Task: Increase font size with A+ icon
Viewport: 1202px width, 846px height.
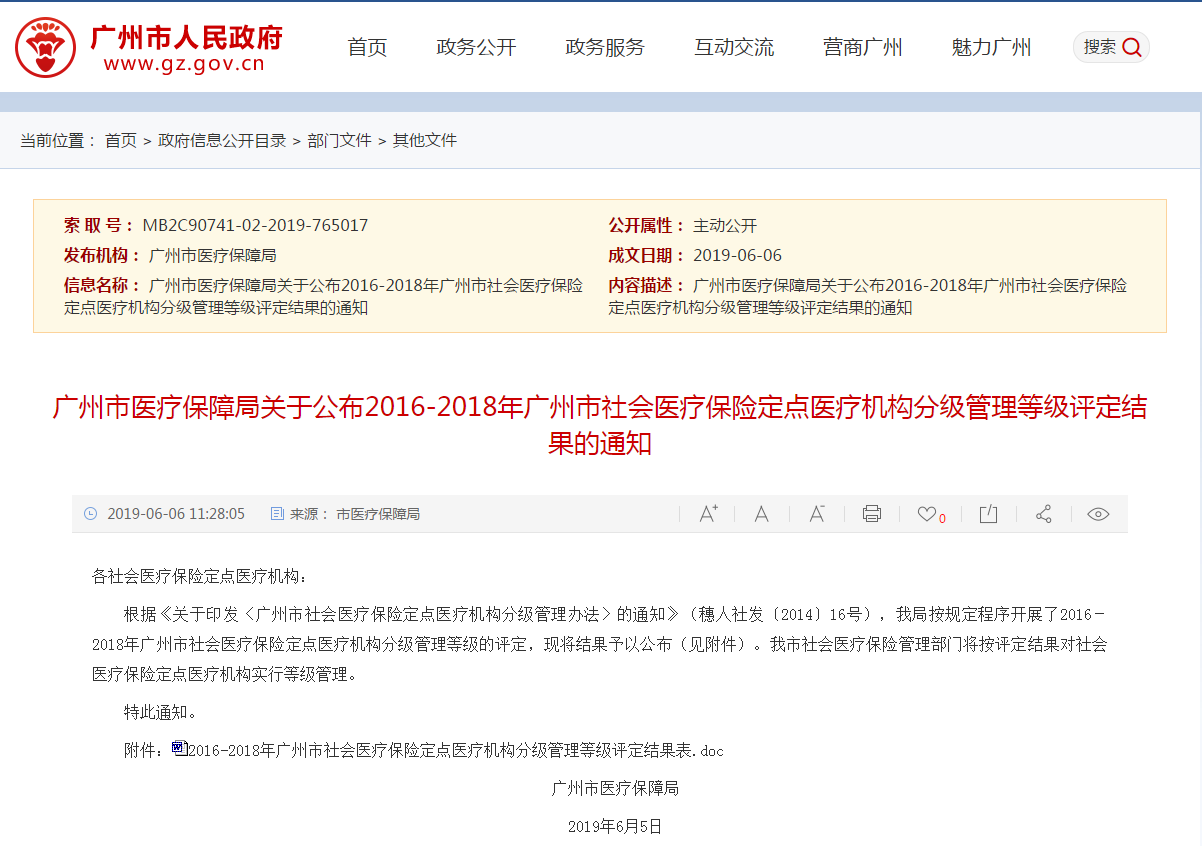Action: [708, 514]
